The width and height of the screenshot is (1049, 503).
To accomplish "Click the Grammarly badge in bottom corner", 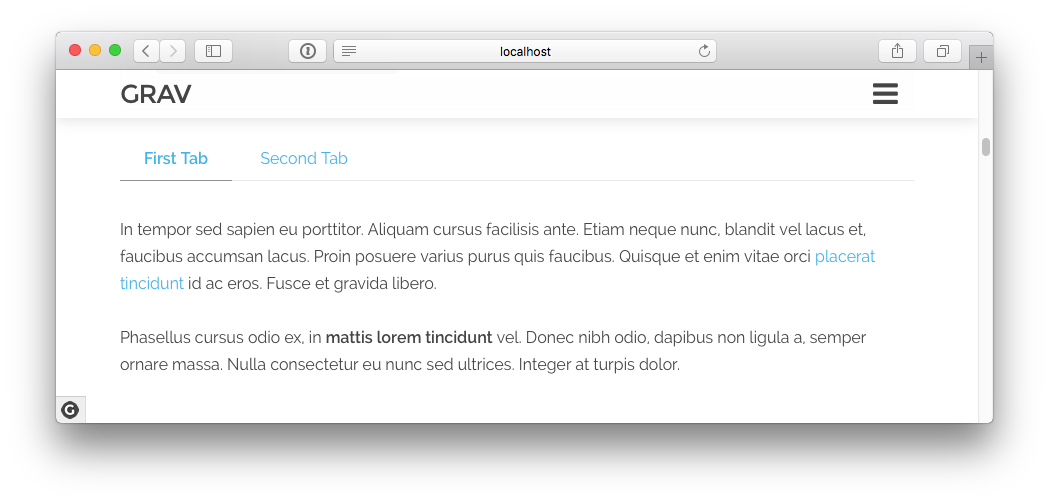I will (70, 410).
